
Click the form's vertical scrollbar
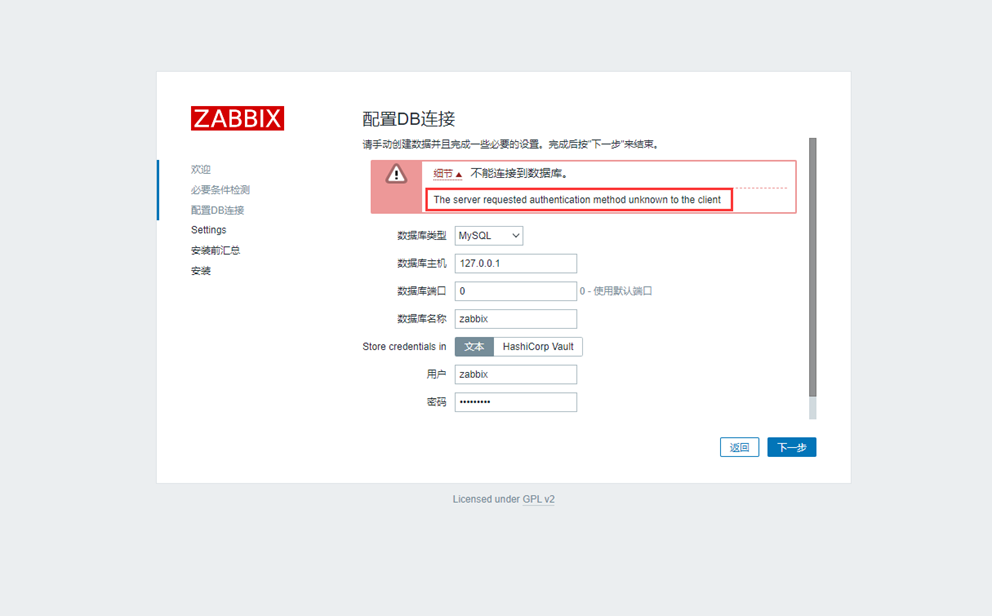click(812, 268)
